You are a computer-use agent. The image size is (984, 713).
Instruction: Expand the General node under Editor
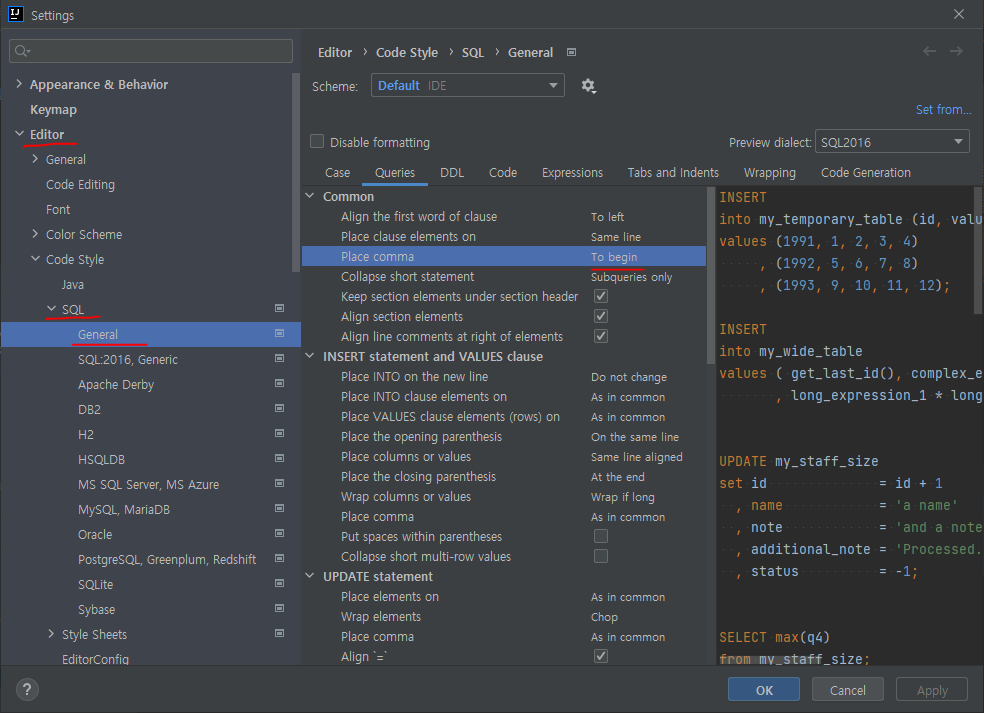tap(35, 159)
